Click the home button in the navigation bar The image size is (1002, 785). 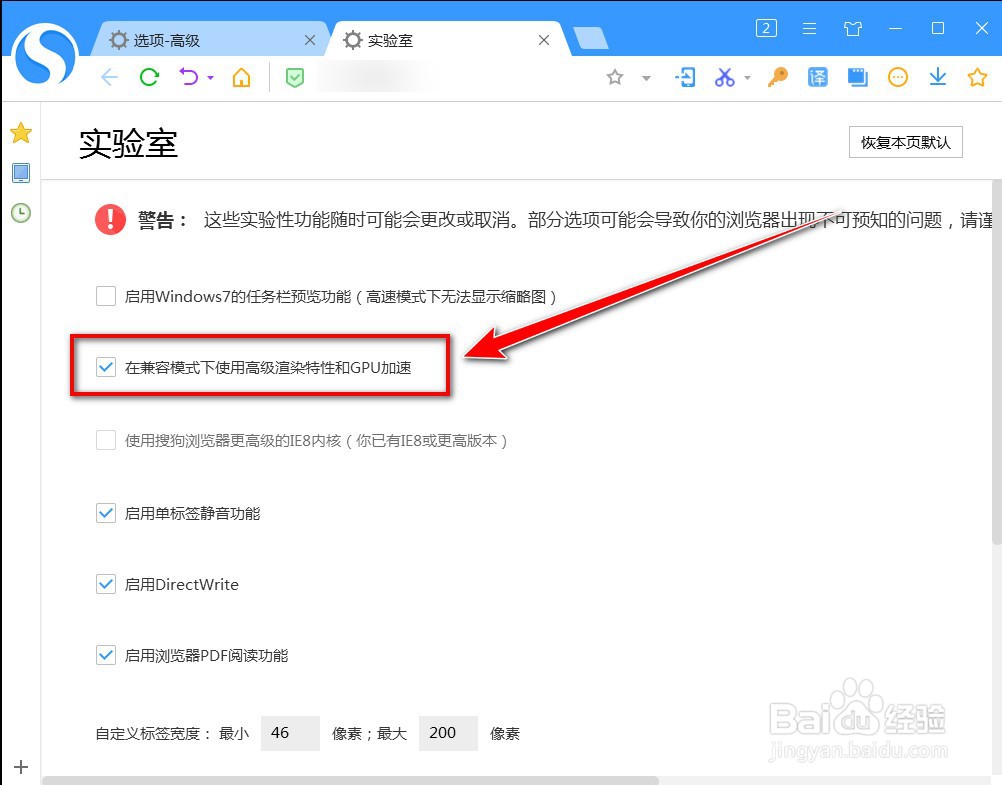click(x=240, y=77)
